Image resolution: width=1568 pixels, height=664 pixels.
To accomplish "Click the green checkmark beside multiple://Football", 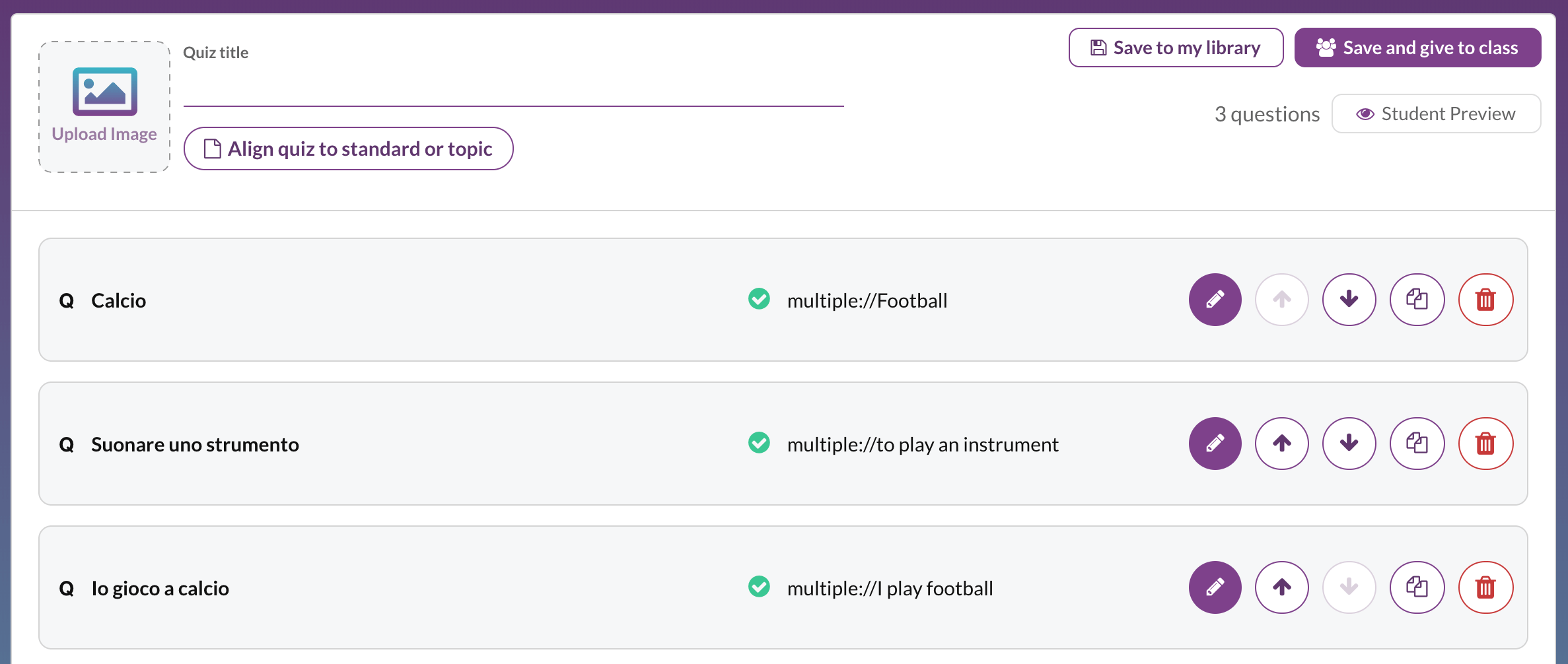I will point(759,300).
